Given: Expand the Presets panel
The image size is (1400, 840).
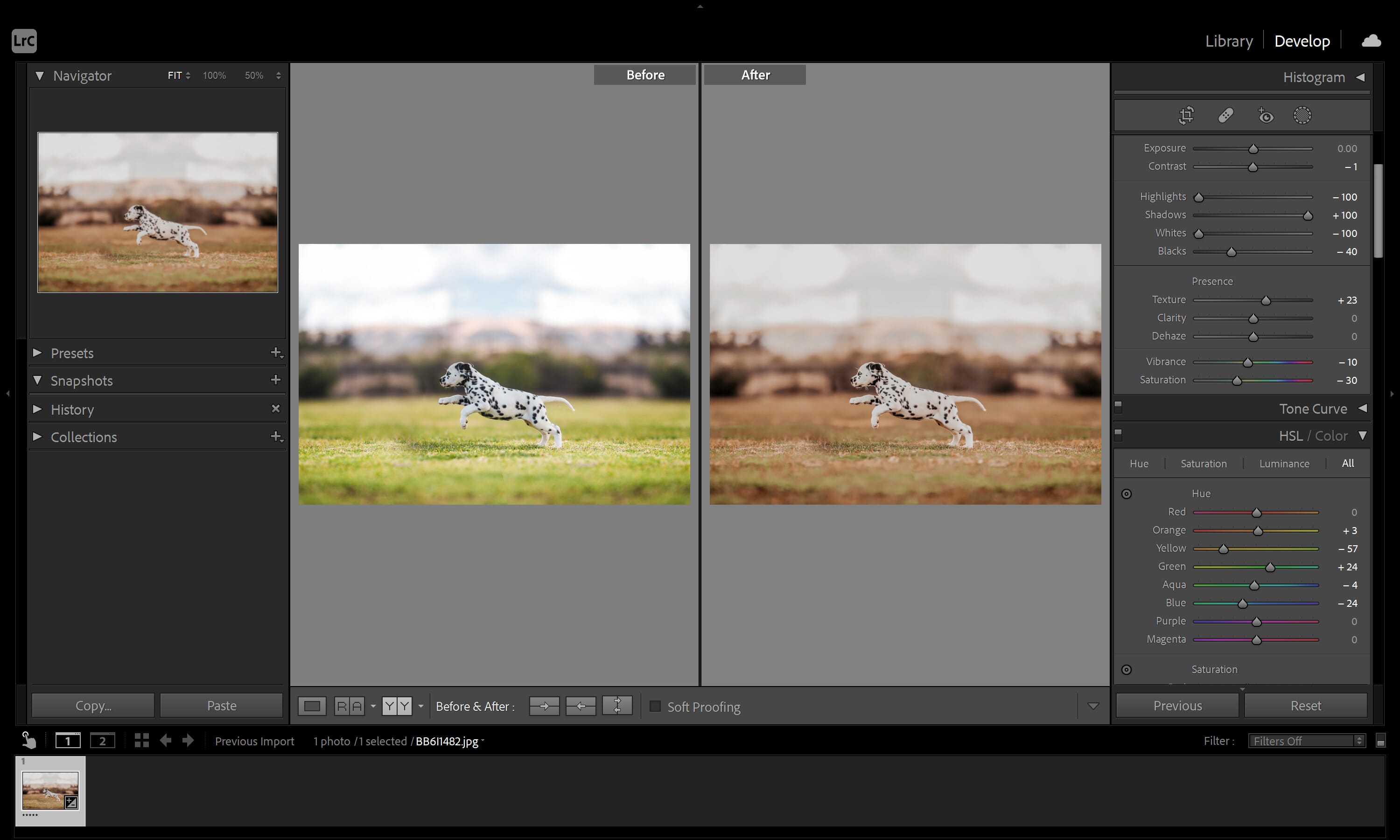Looking at the screenshot, I should (37, 353).
